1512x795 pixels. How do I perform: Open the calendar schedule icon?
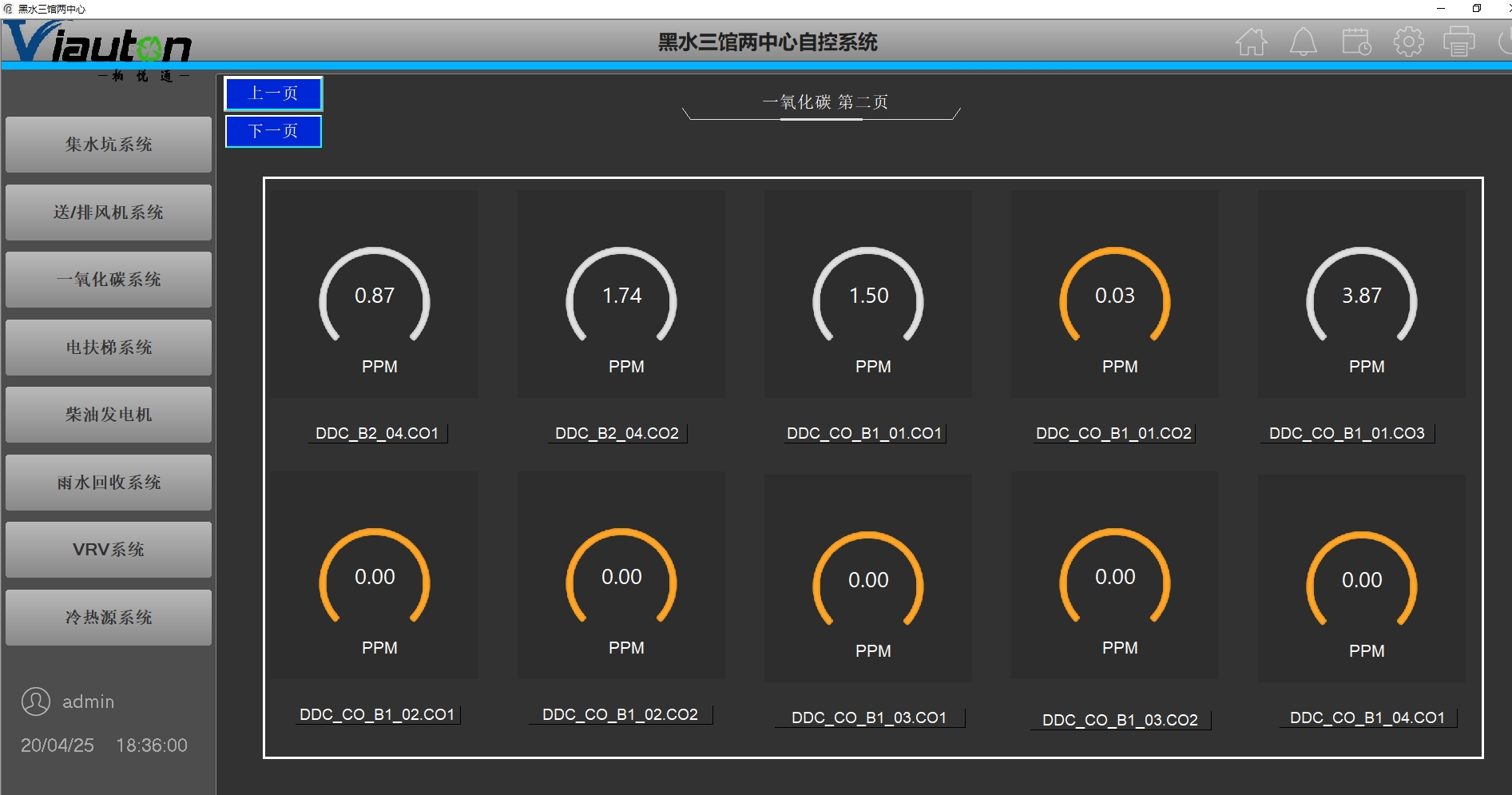[x=1356, y=42]
